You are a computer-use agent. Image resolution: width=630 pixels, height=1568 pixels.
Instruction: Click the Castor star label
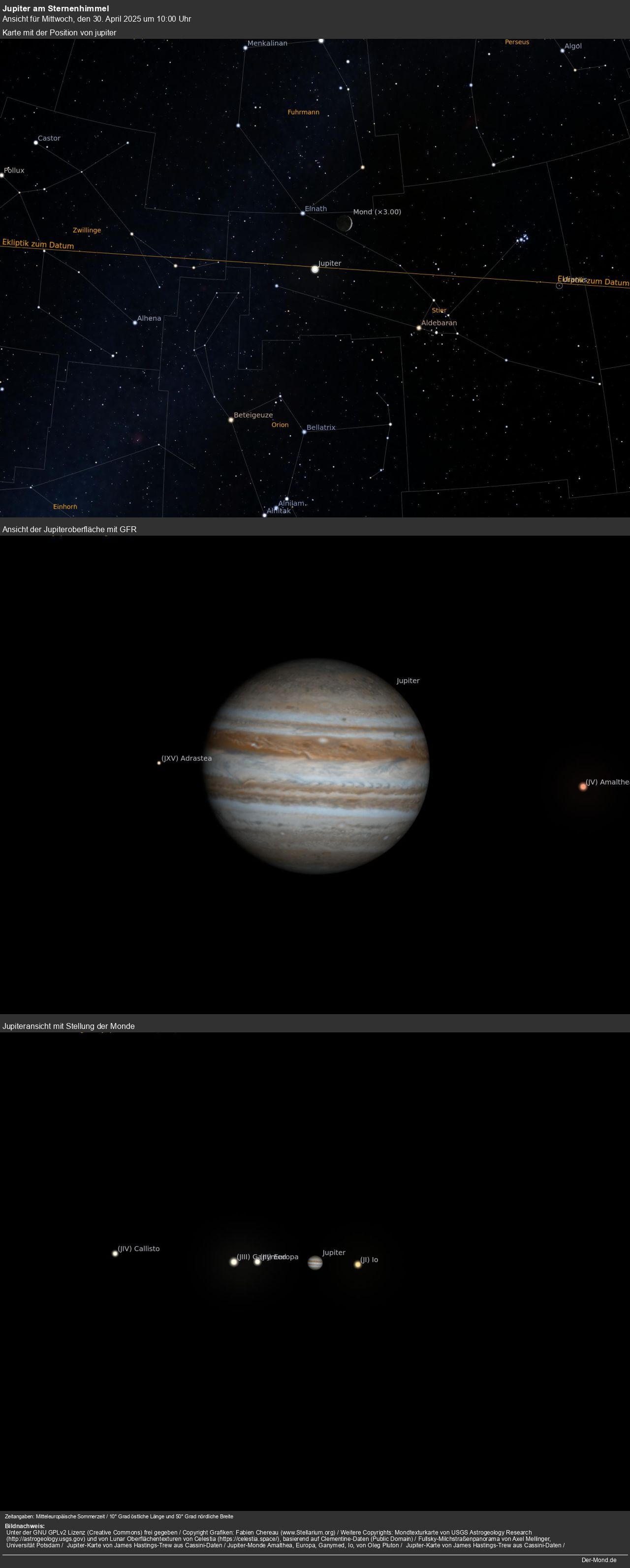point(49,138)
